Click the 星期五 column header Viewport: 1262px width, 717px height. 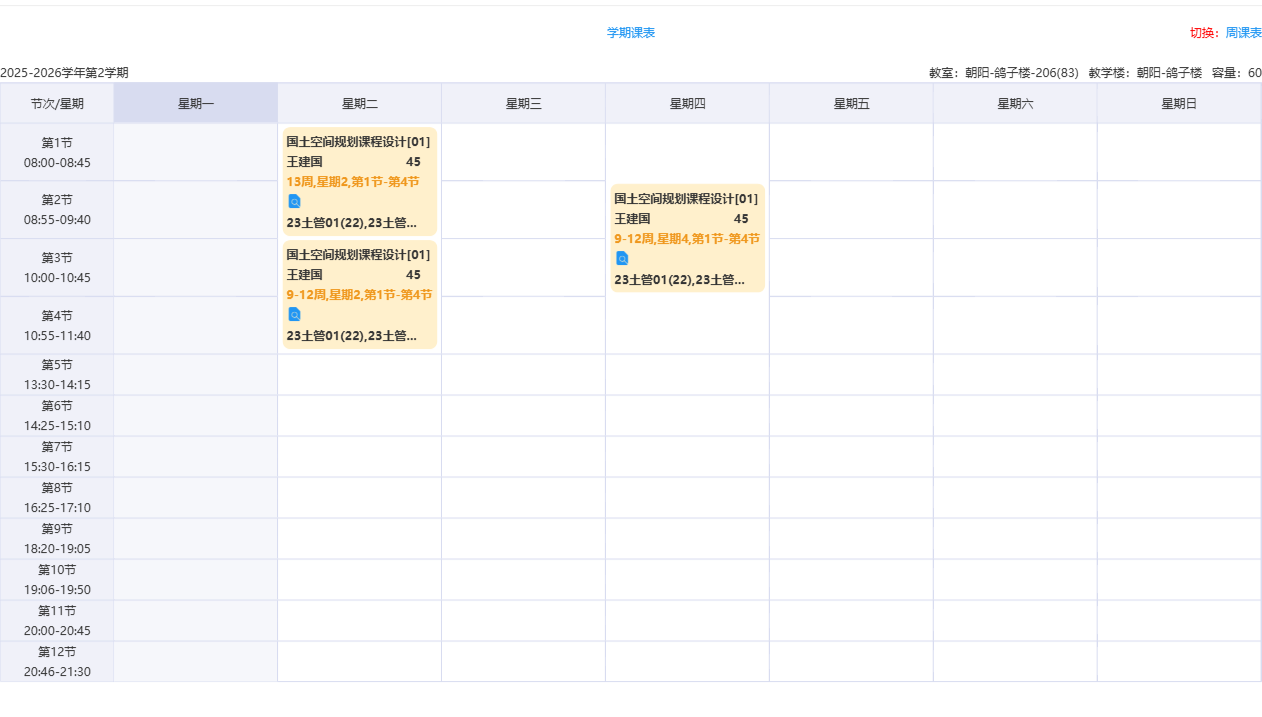(851, 104)
